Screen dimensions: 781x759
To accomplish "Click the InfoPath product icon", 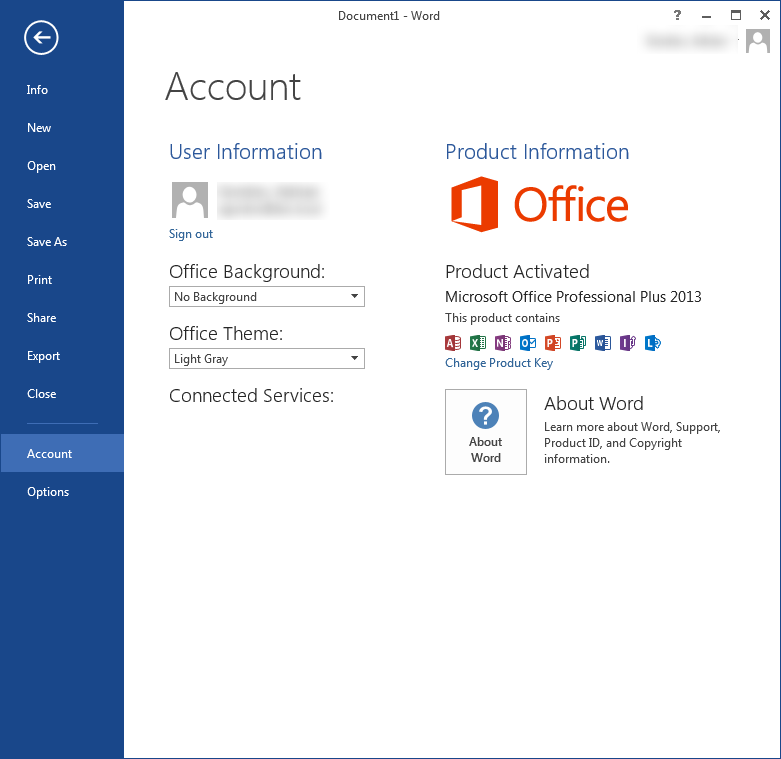I will pos(628,343).
